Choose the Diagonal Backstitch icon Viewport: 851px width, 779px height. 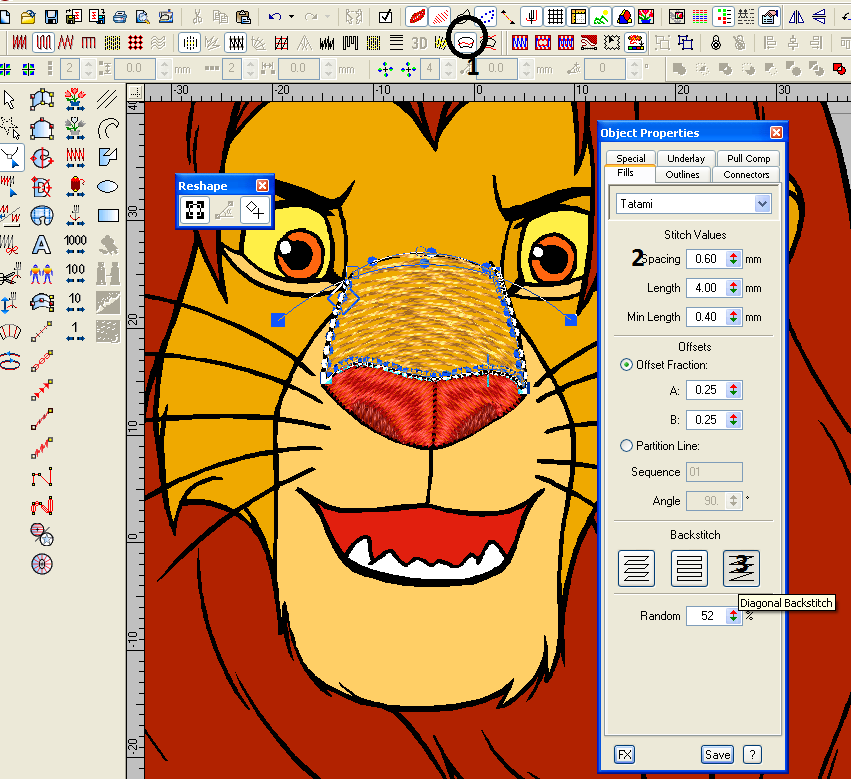click(x=741, y=568)
